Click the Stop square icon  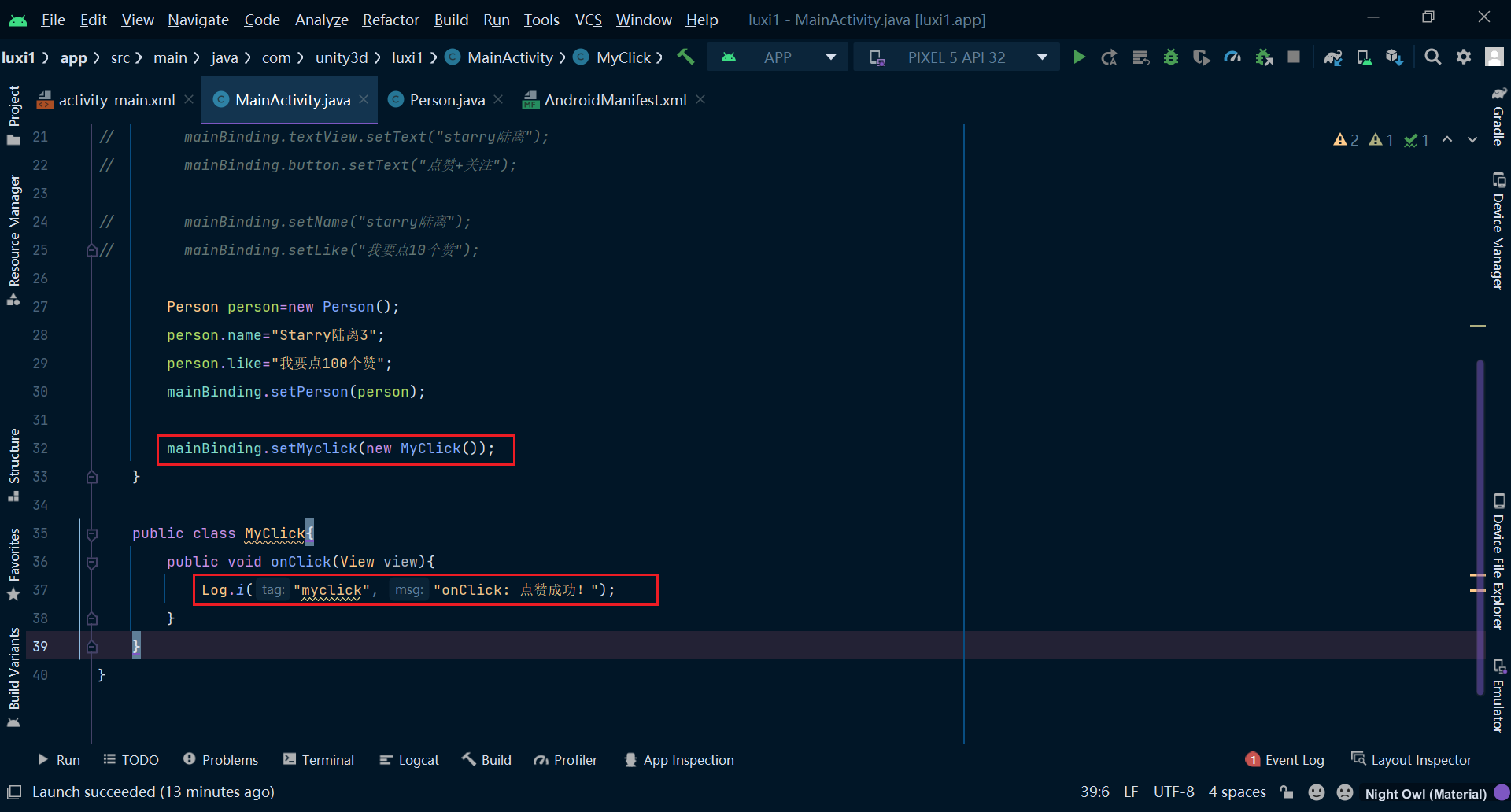(1293, 57)
